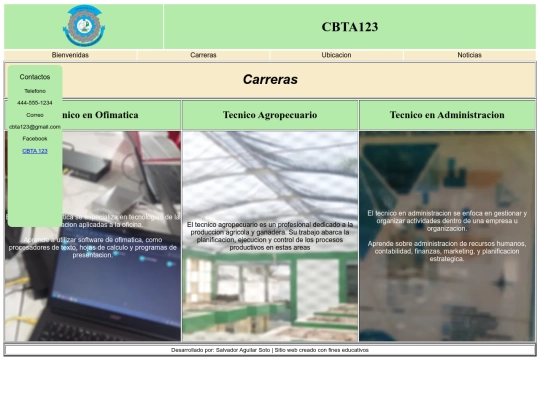Open the Bienvenidas navigation item
This screenshot has height=405, width=540.
click(70, 55)
